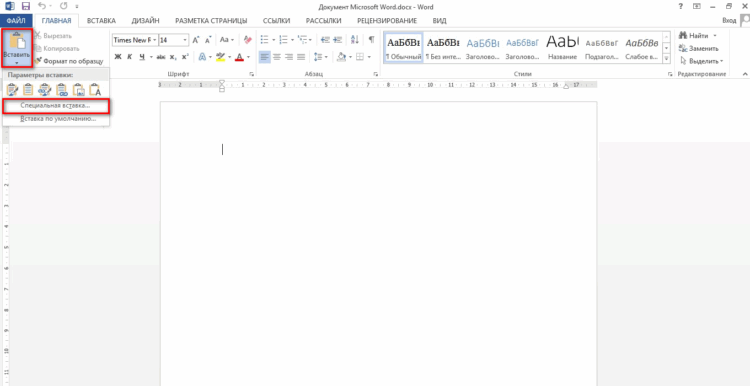Center align the paragraph
The image size is (750, 386).
(x=276, y=57)
